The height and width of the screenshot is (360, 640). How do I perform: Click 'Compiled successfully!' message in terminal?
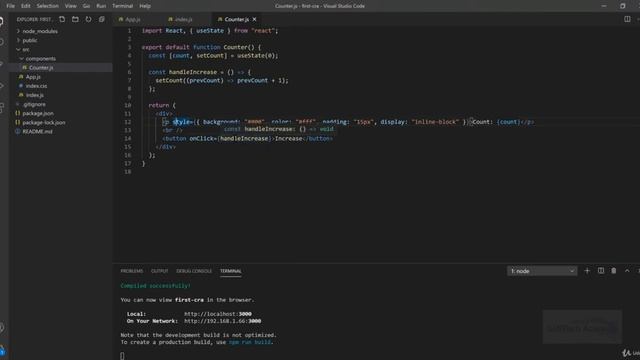(x=156, y=286)
